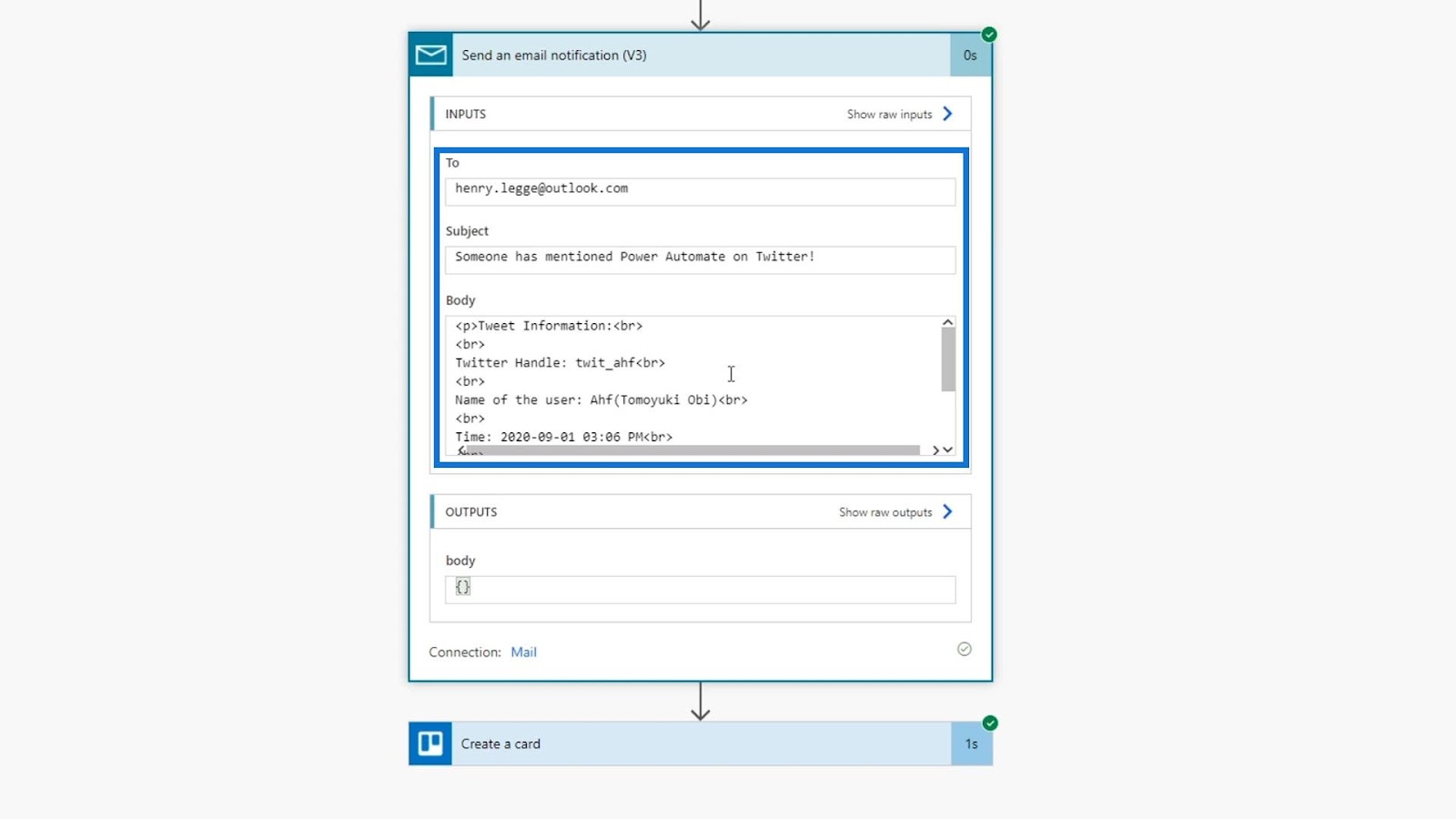Image resolution: width=1456 pixels, height=819 pixels.
Task: Click the Body vertical scrollbar thumb
Action: pos(947,359)
